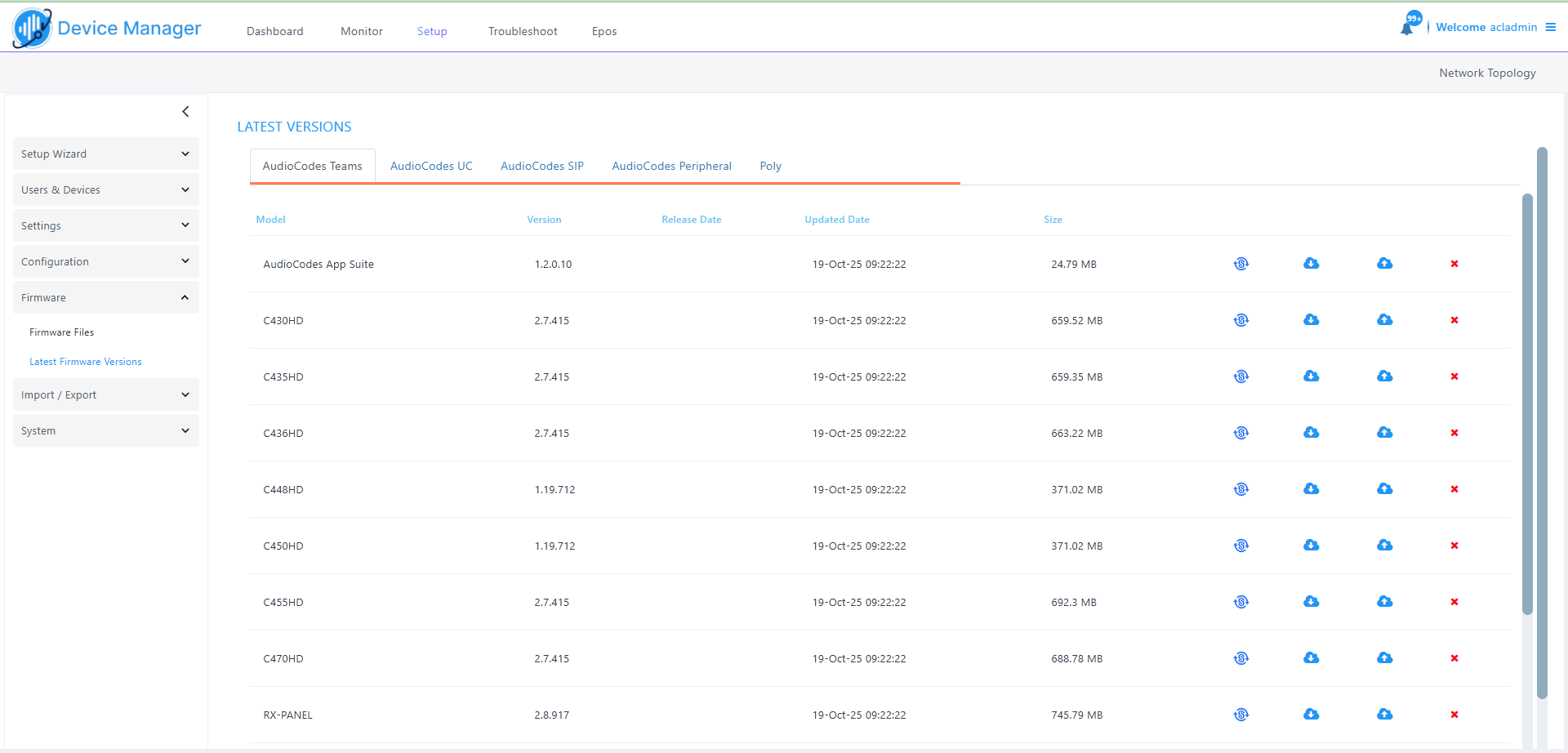Click cloud upload icon for C435HD firmware
The image size is (1568, 753).
click(1384, 376)
